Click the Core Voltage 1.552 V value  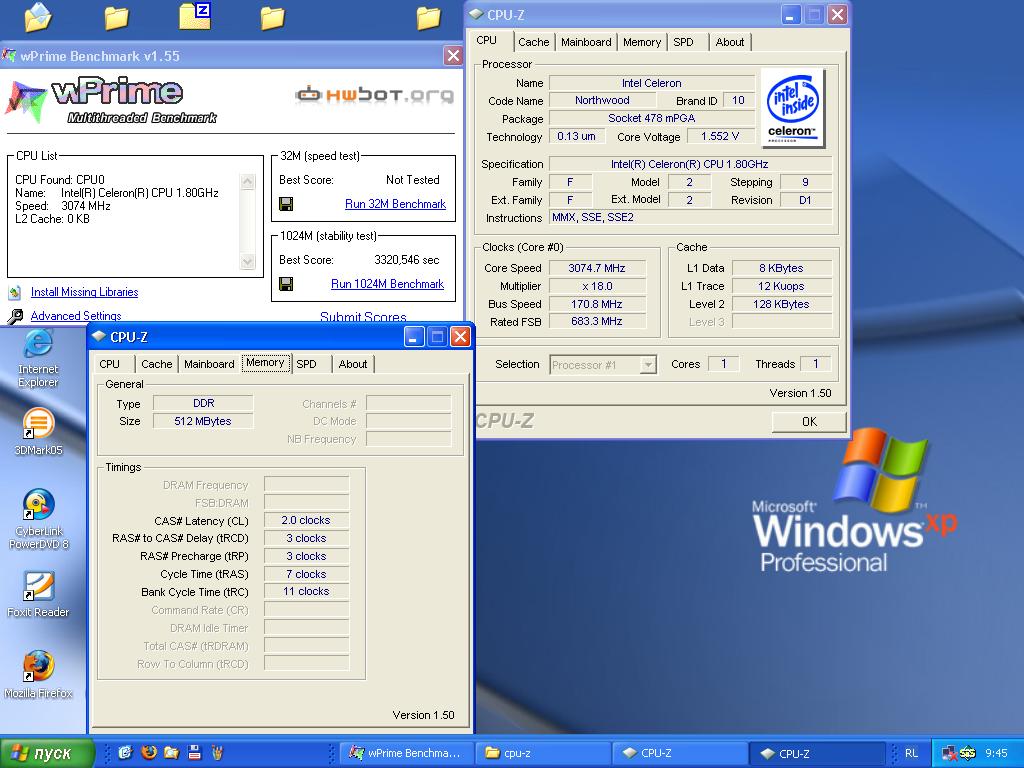click(720, 136)
